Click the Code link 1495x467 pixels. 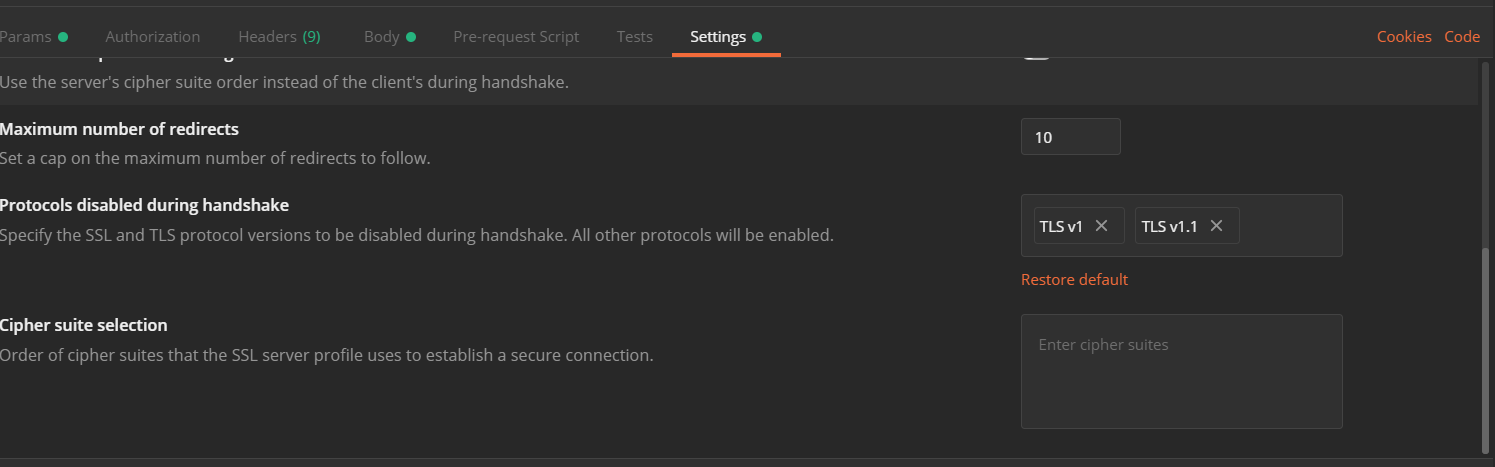pyautogui.click(x=1462, y=37)
